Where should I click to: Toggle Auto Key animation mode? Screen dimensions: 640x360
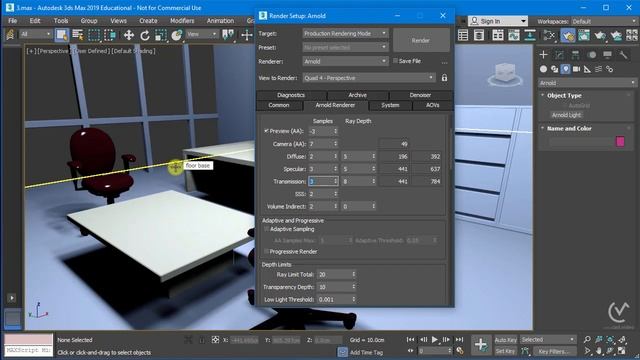tap(506, 340)
